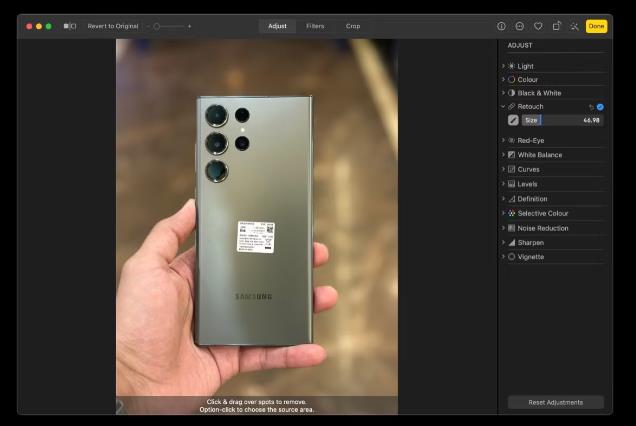Click Revert to Original
The image size is (636, 426).
[113, 26]
